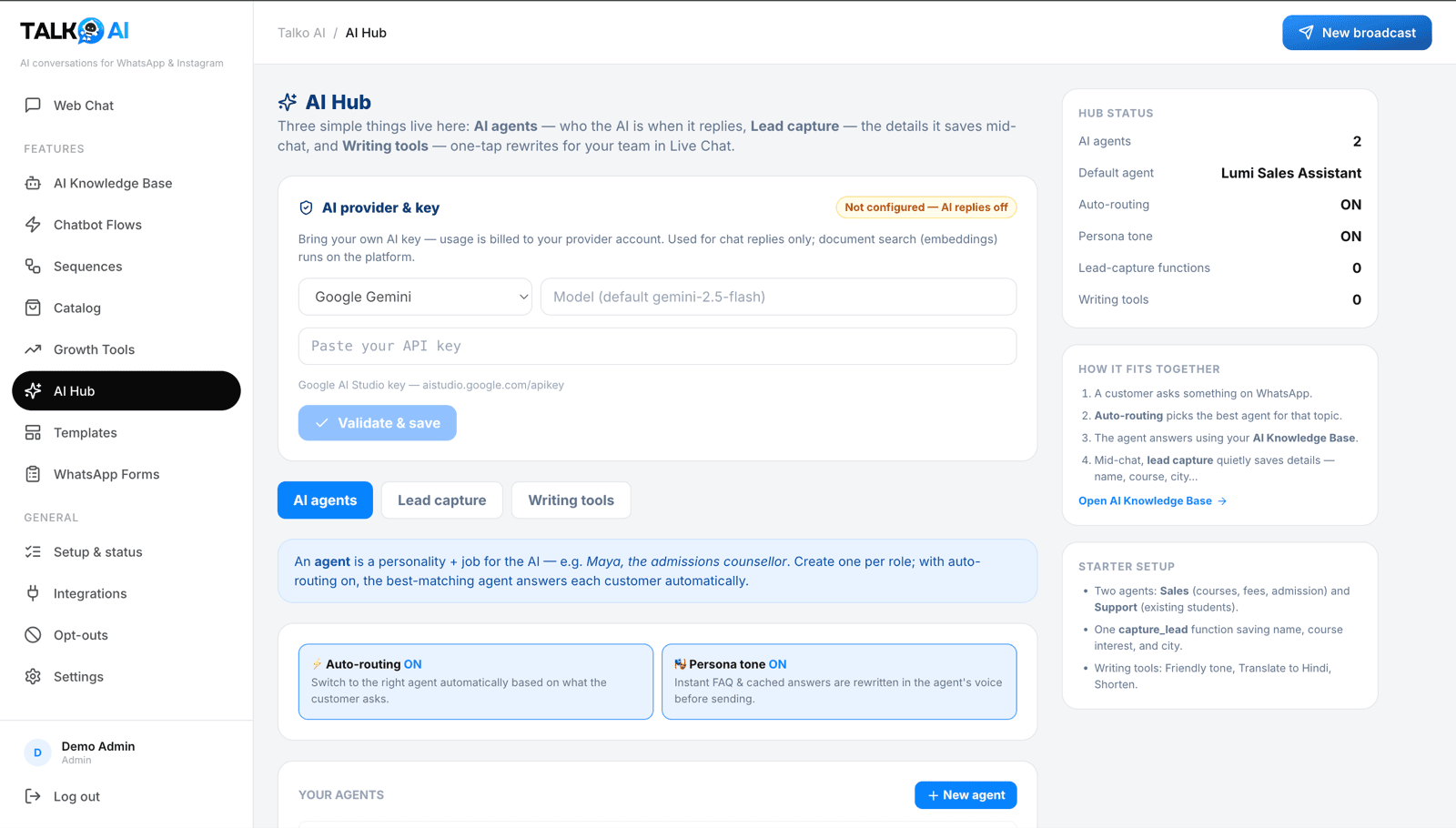
Task: Click the 'HUB STATUS' panel heading
Action: [x=1116, y=114]
